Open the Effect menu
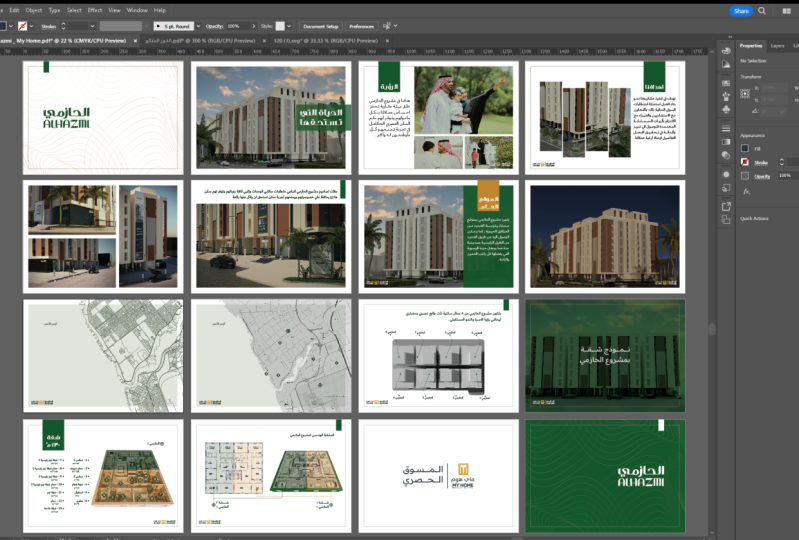 (95, 10)
